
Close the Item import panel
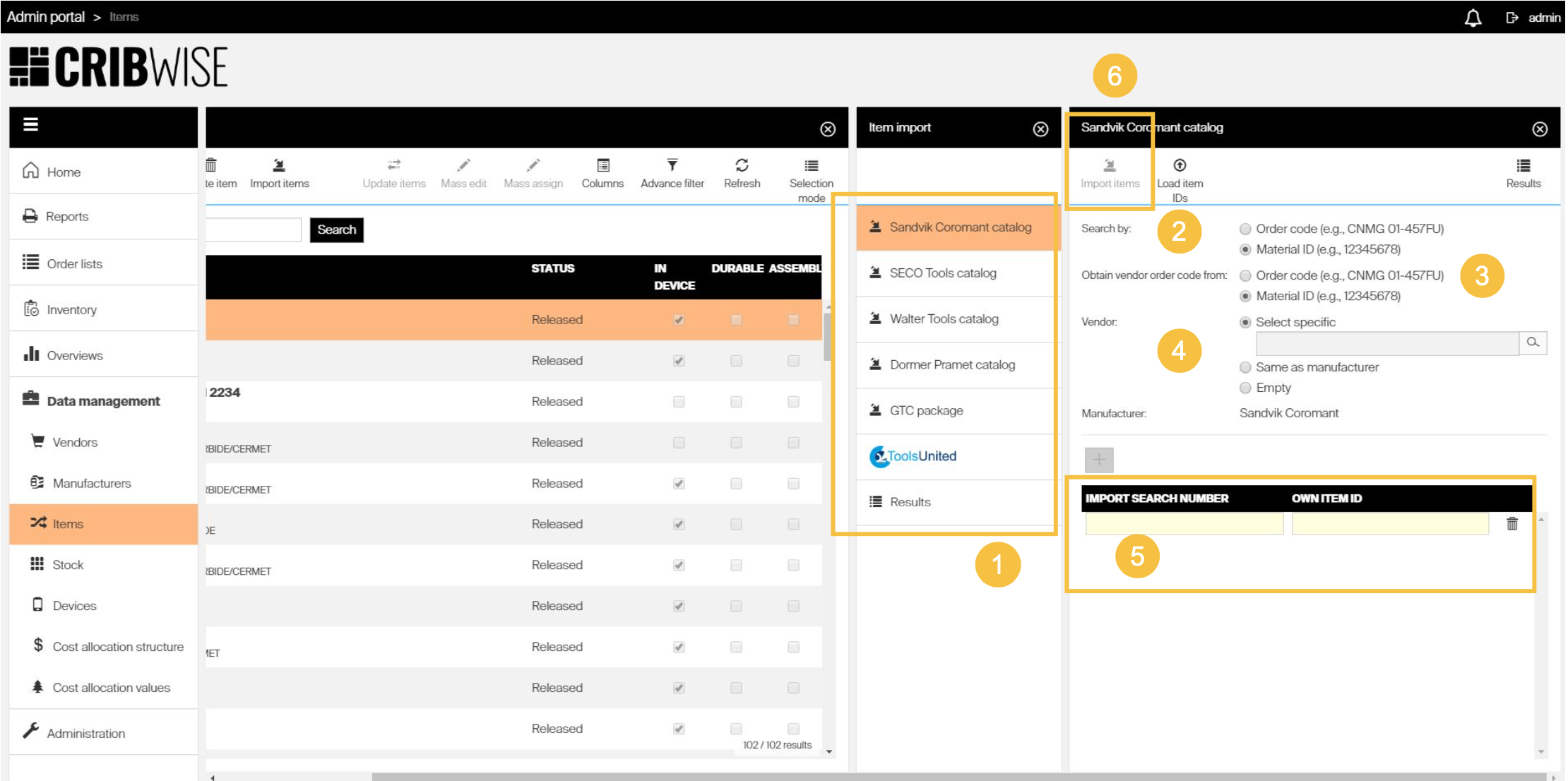click(x=1040, y=129)
